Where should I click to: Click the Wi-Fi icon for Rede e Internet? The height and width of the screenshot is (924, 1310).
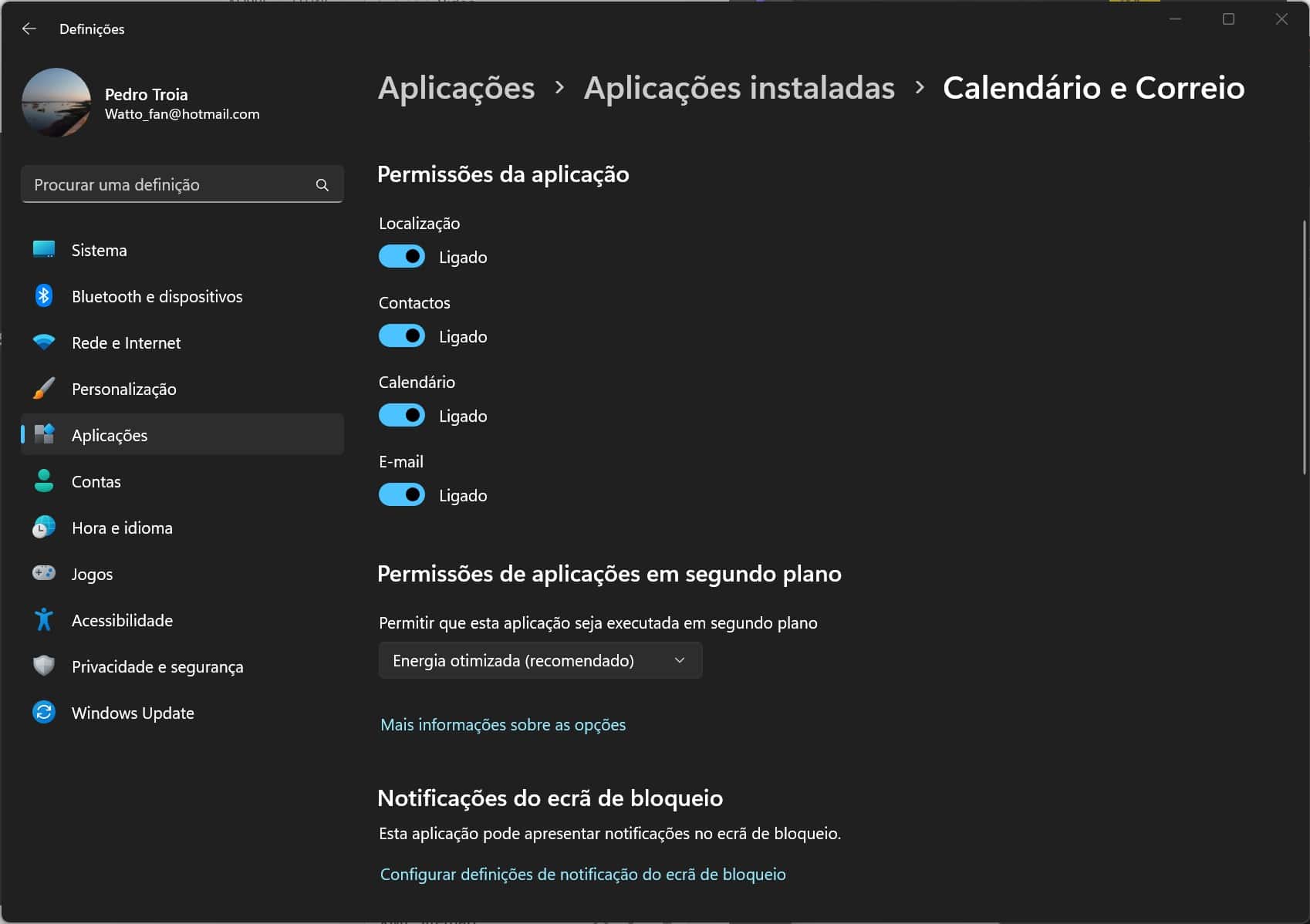click(44, 342)
